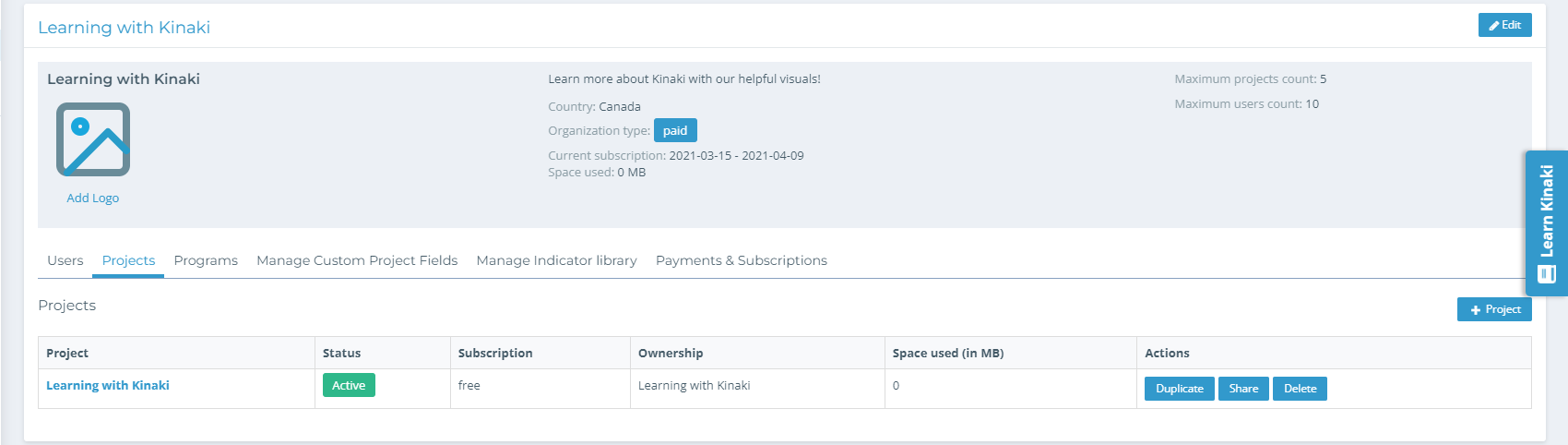Switch to the Users tab

(65, 260)
